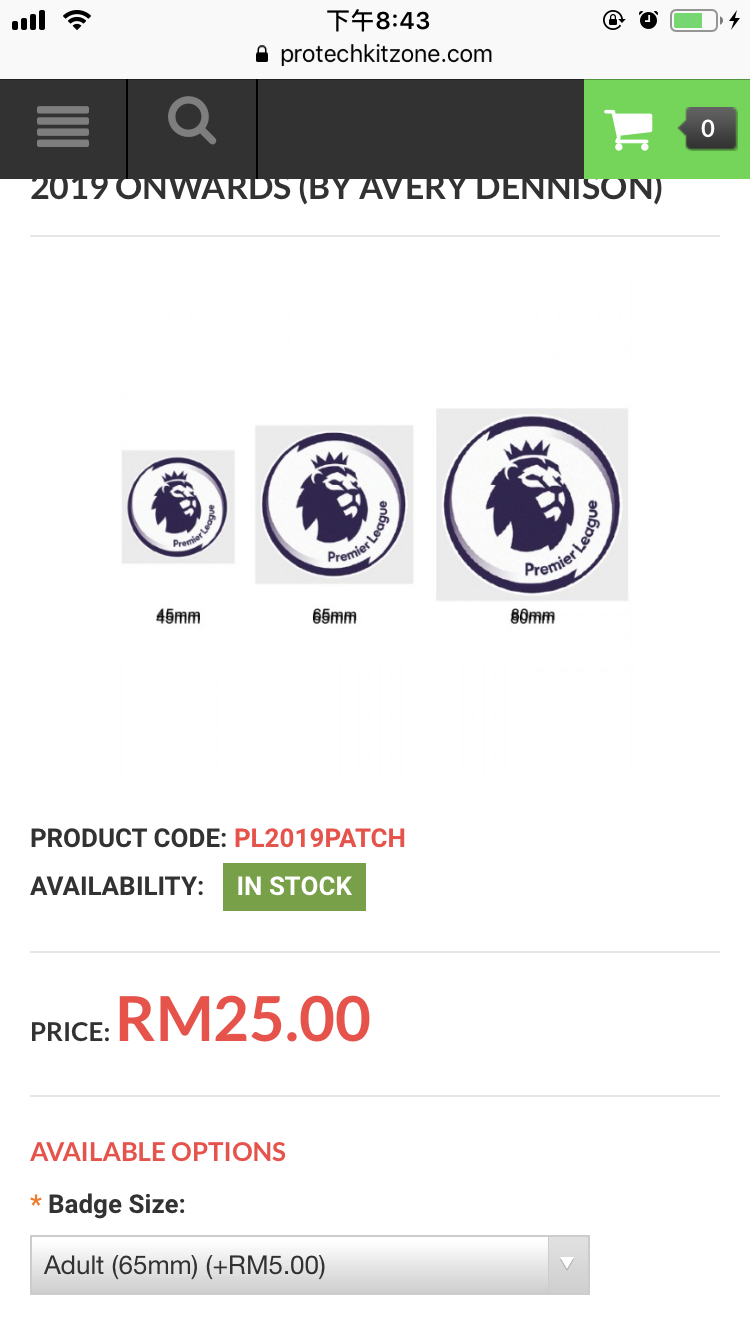The width and height of the screenshot is (750, 1334).
Task: Tap the 8:43 status bar clock
Action: [378, 20]
